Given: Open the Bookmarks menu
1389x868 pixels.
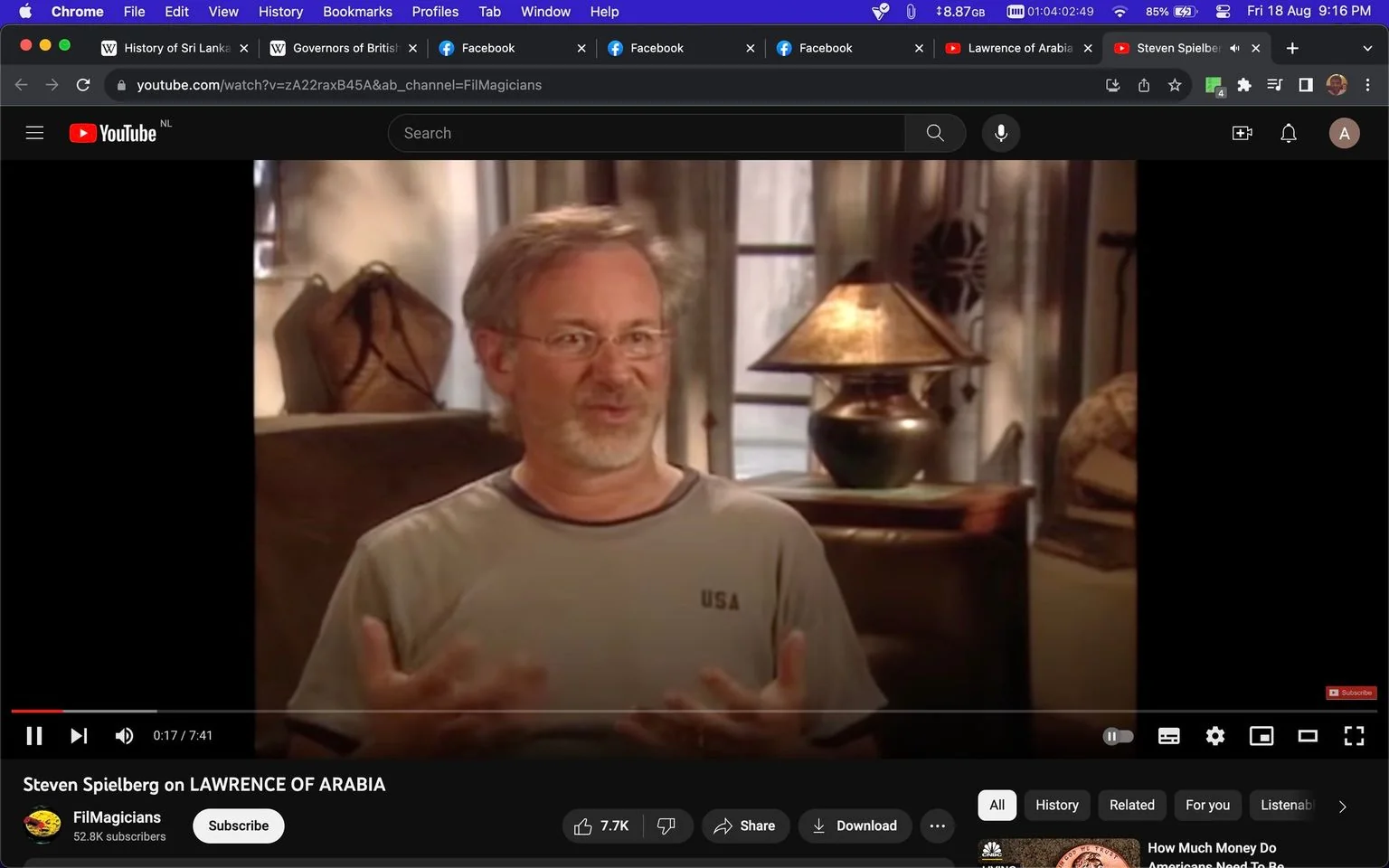Looking at the screenshot, I should point(357,12).
